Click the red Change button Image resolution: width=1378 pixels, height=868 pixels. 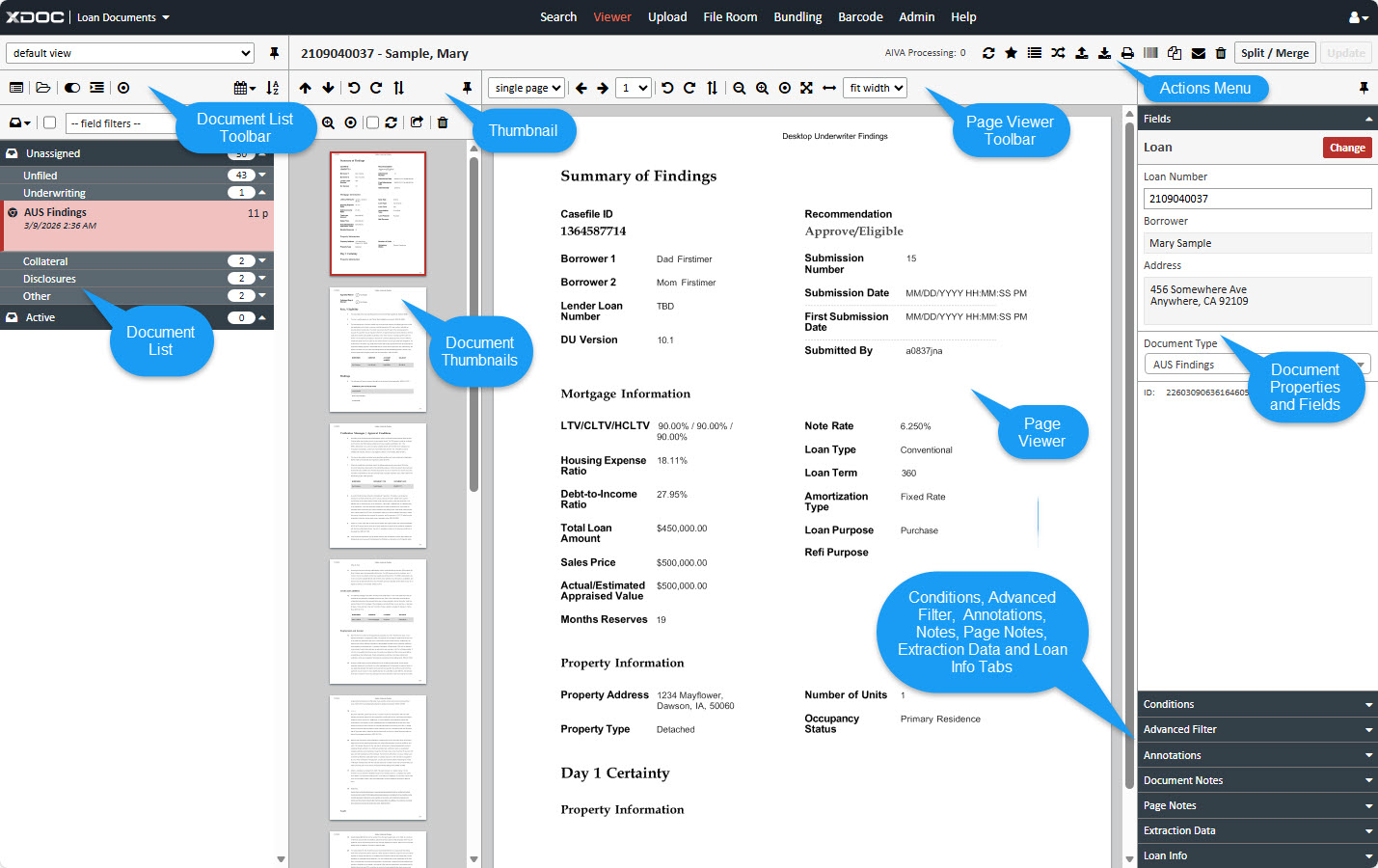pyautogui.click(x=1346, y=148)
